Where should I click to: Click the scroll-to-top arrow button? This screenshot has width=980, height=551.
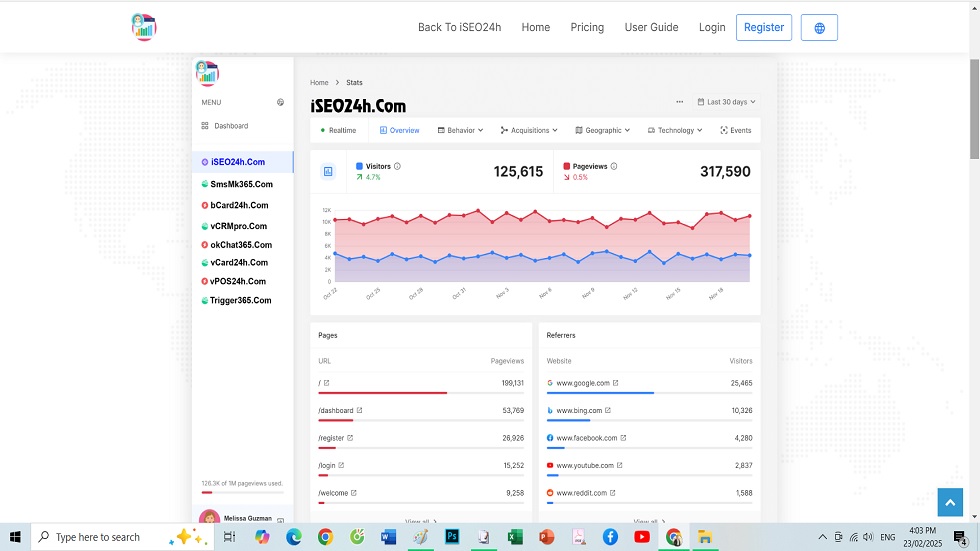pos(949,502)
